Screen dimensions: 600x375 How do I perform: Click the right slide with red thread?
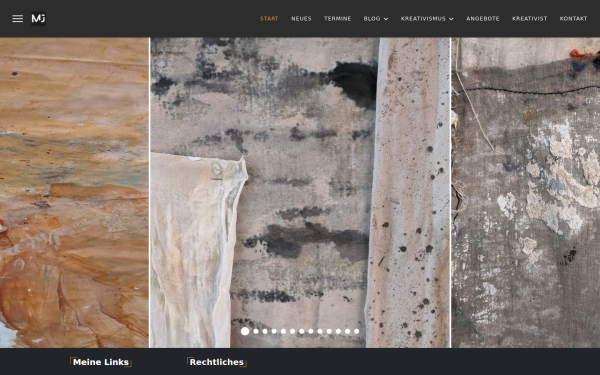[526, 192]
